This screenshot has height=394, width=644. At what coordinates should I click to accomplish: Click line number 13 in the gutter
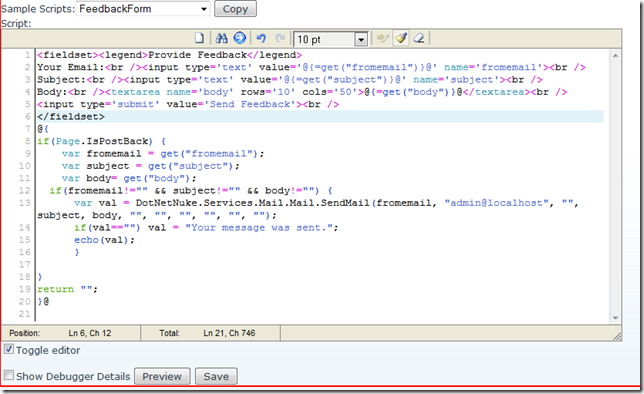point(25,203)
